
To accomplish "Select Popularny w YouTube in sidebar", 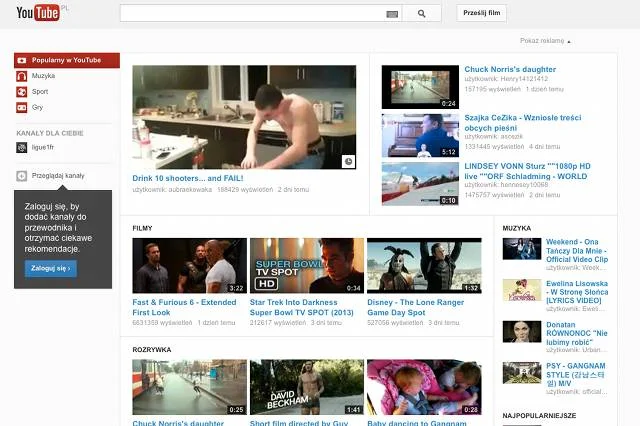I will [x=67, y=60].
